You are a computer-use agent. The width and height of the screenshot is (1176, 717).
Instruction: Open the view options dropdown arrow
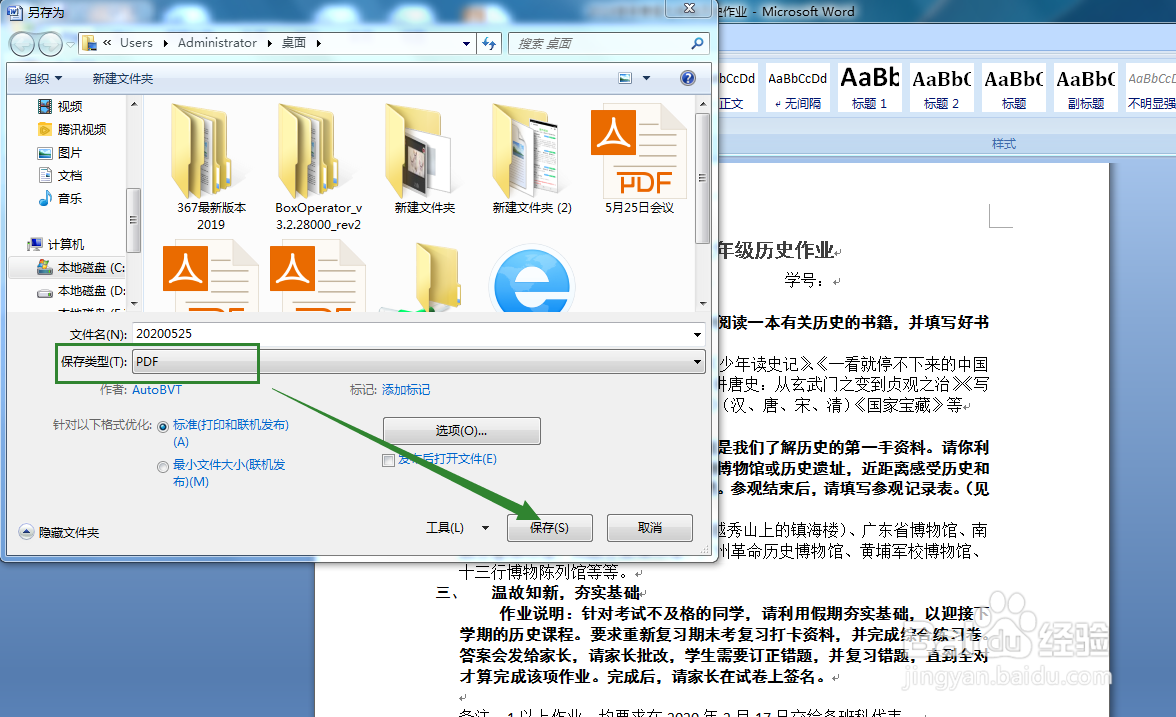[646, 78]
